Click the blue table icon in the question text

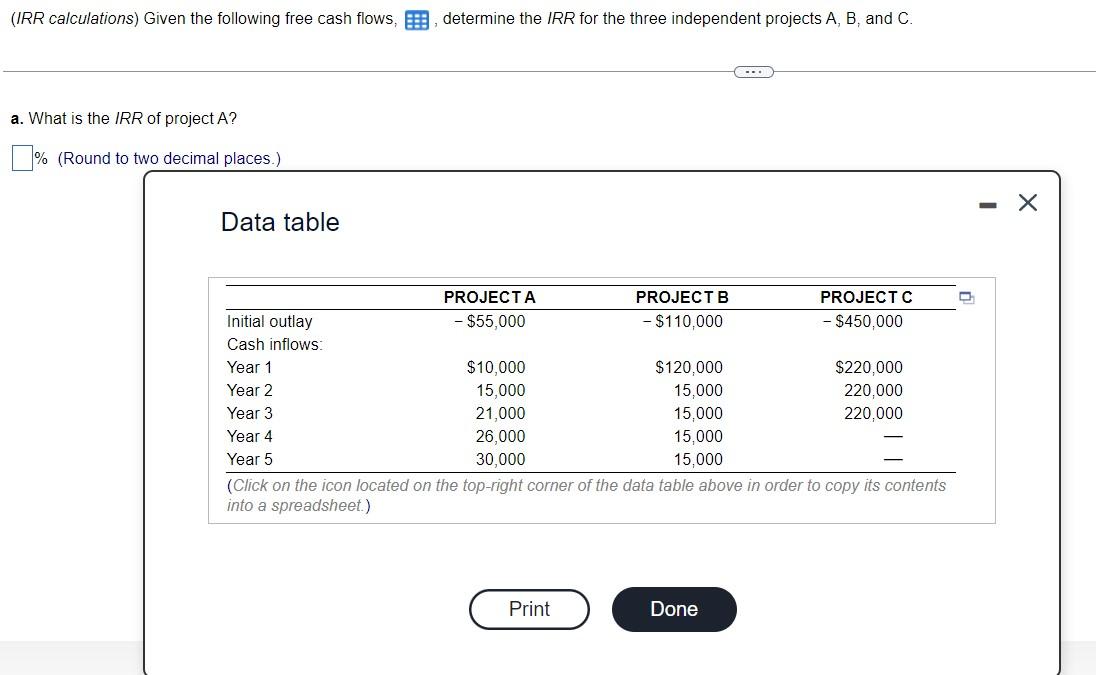tap(416, 18)
